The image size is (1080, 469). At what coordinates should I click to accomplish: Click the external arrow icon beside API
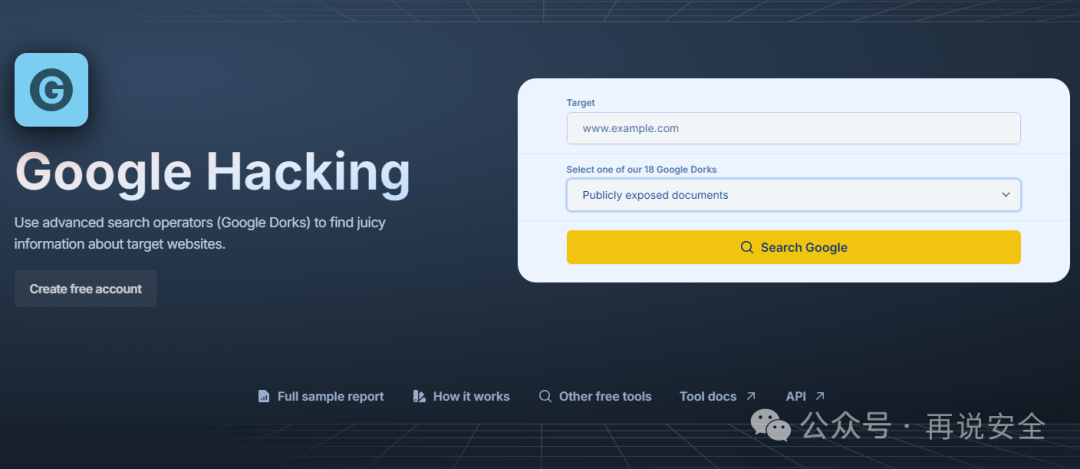pos(820,396)
